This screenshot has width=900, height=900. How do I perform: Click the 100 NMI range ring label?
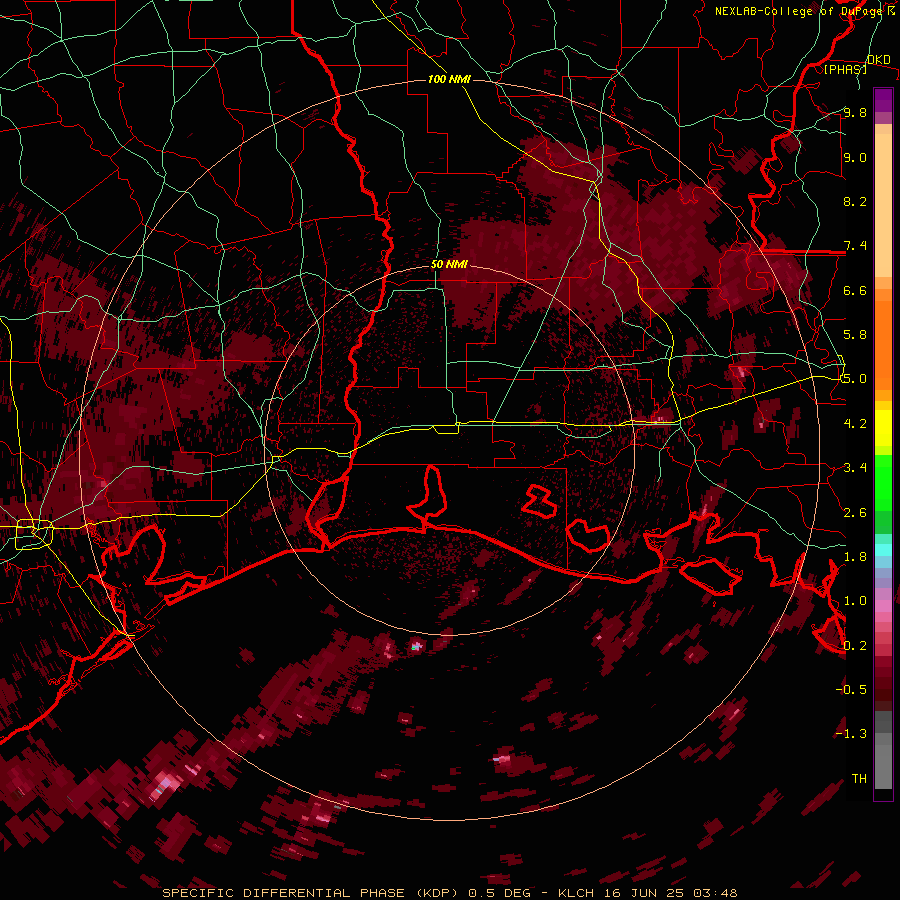[x=449, y=79]
